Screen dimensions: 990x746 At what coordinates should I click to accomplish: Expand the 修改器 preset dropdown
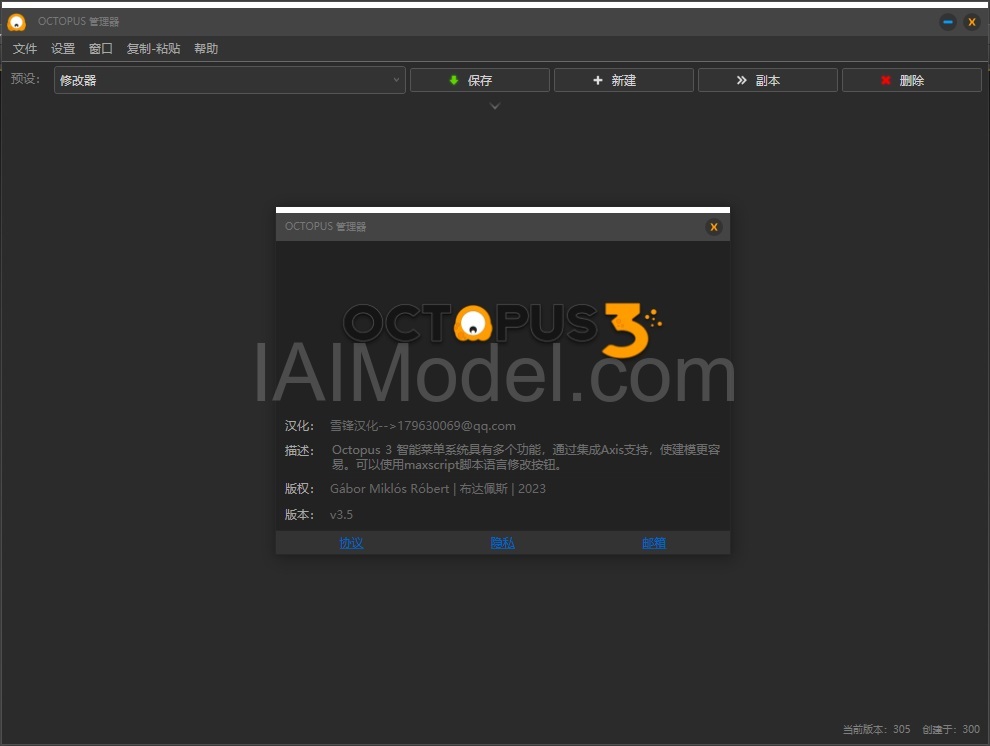point(230,80)
